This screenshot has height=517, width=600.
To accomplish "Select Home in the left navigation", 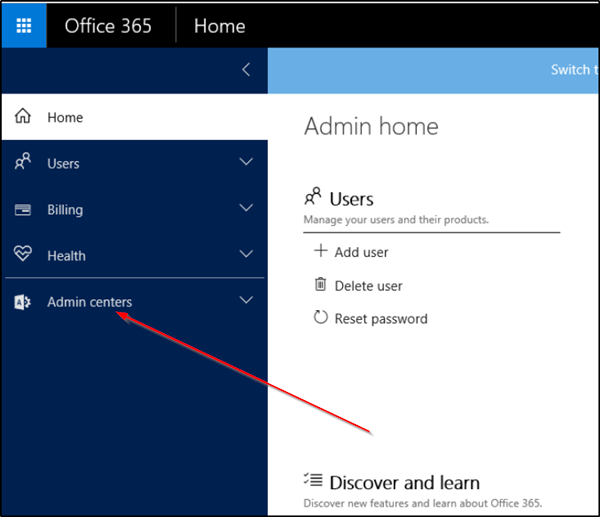I will (135, 117).
